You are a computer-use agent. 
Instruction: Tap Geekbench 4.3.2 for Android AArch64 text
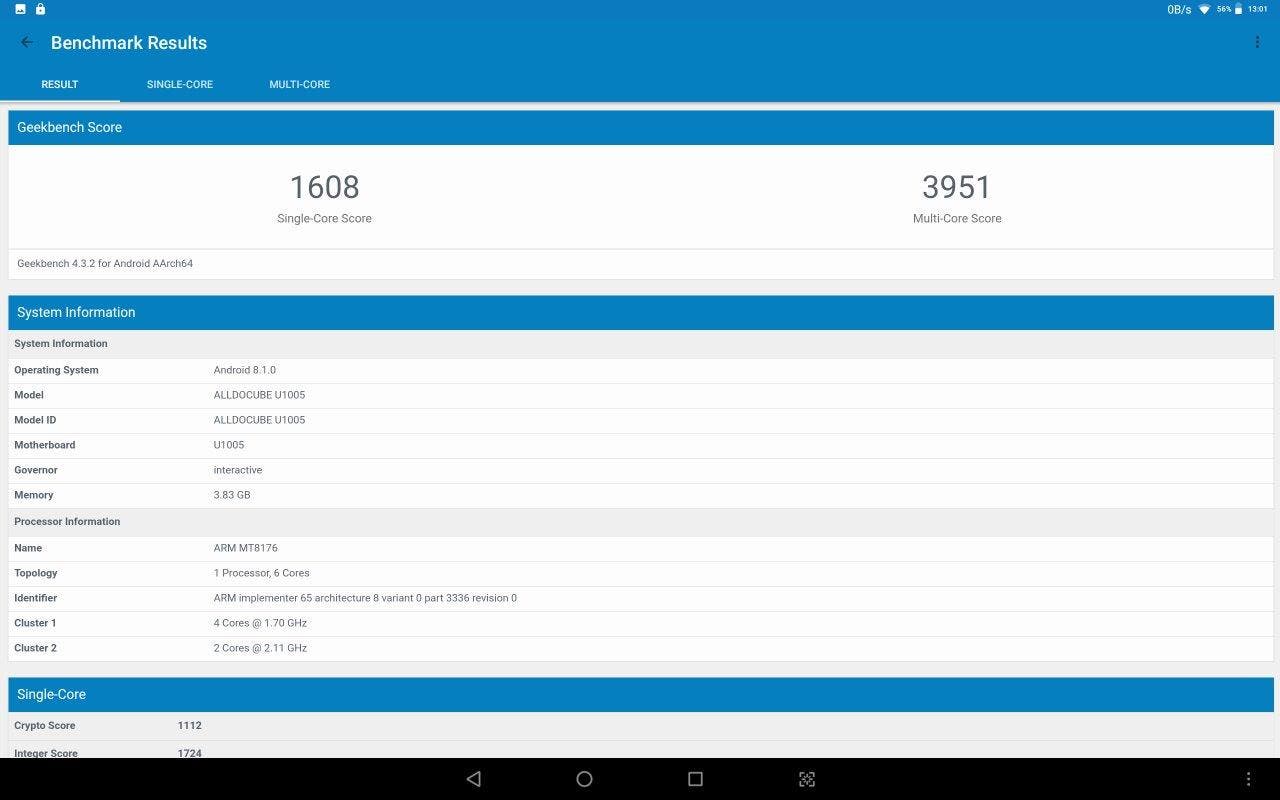(x=105, y=264)
